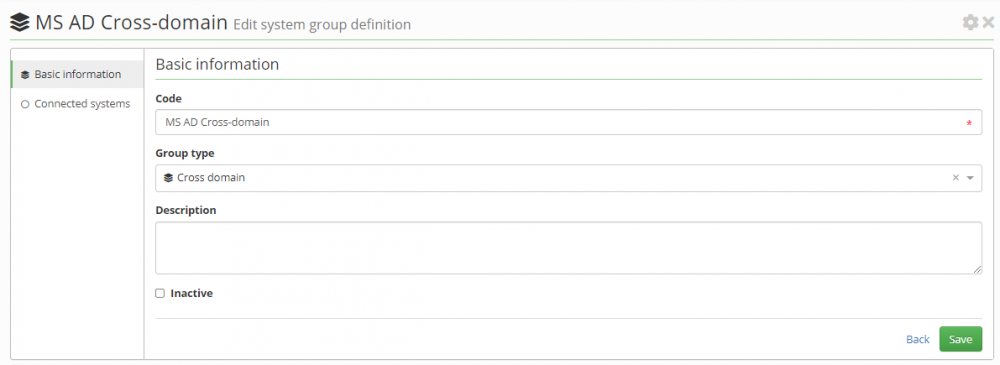Click the Group type field label
Viewport: 1000px width, 365px height.
185,154
